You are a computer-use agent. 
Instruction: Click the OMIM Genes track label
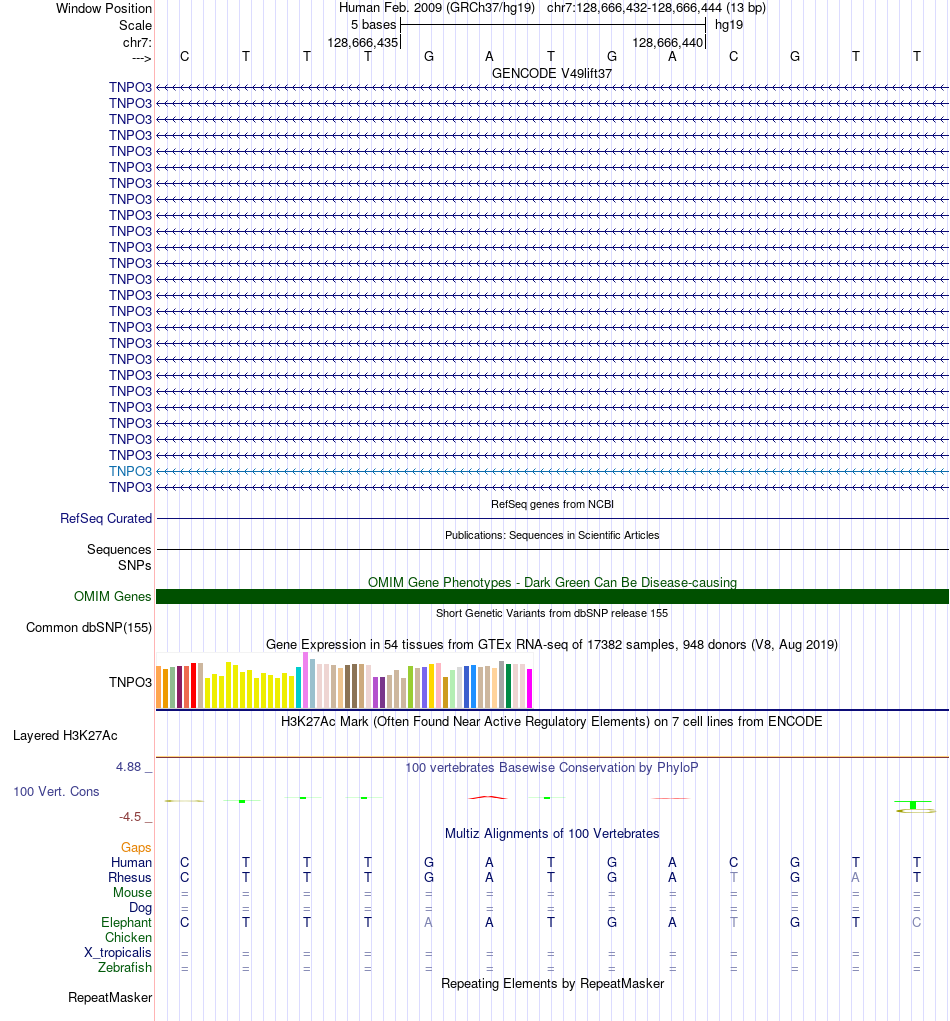113,596
